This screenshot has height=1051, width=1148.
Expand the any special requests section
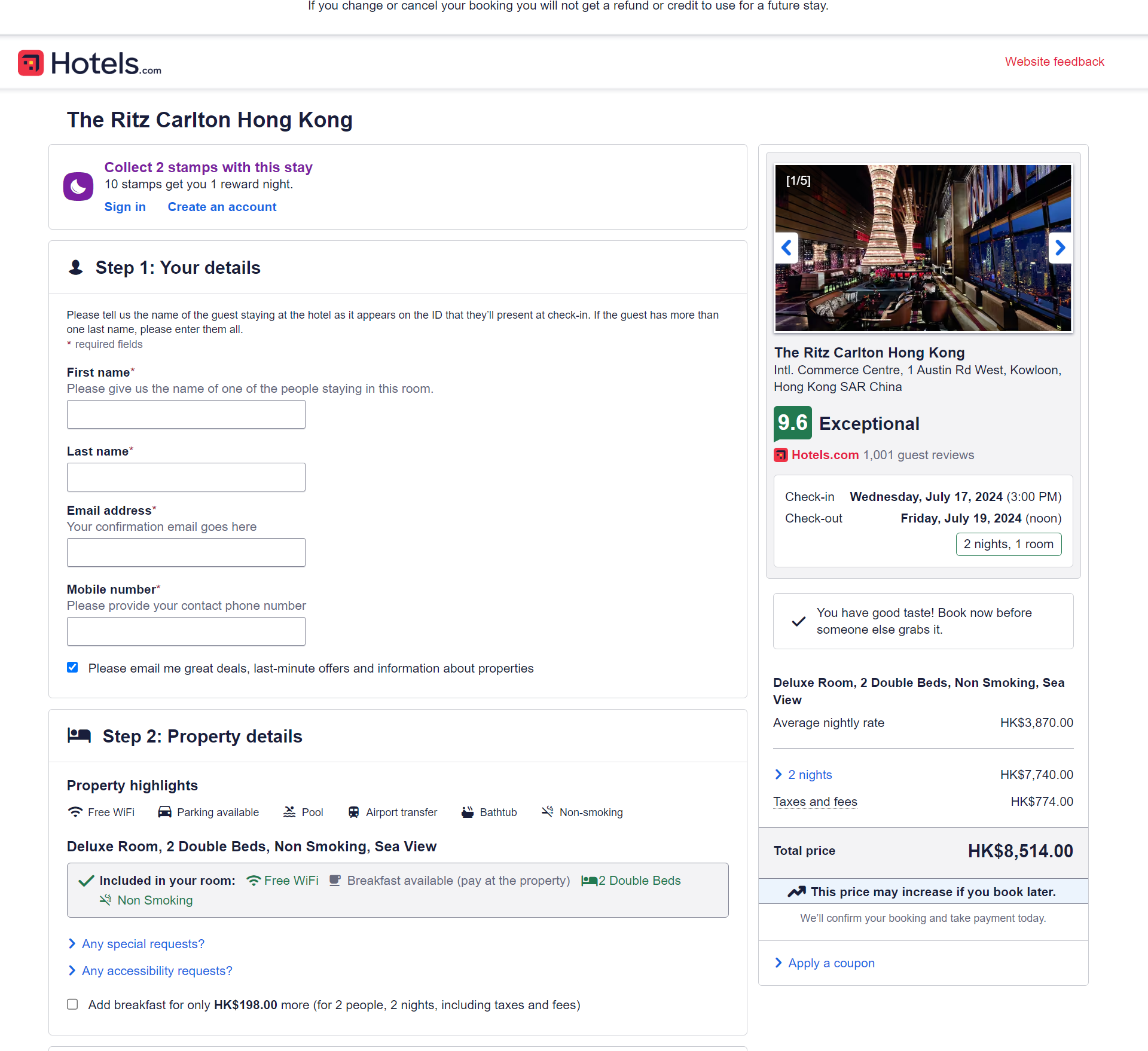(x=142, y=943)
